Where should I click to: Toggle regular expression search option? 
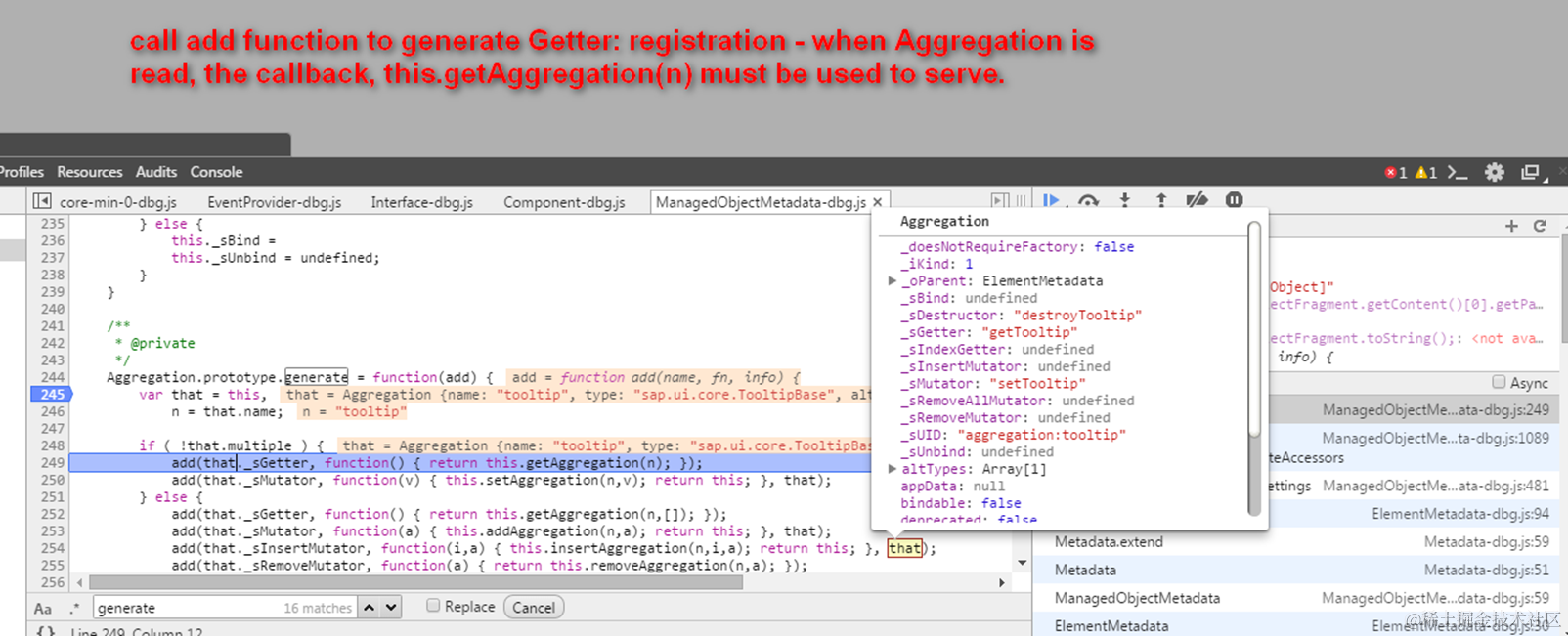[x=74, y=608]
